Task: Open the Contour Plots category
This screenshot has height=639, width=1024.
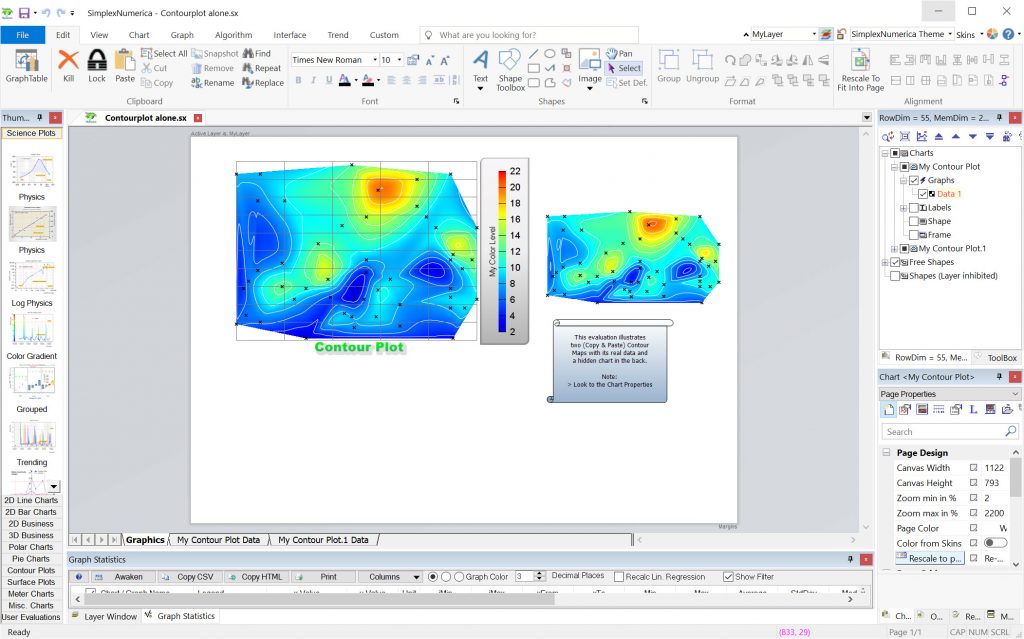Action: (31, 570)
